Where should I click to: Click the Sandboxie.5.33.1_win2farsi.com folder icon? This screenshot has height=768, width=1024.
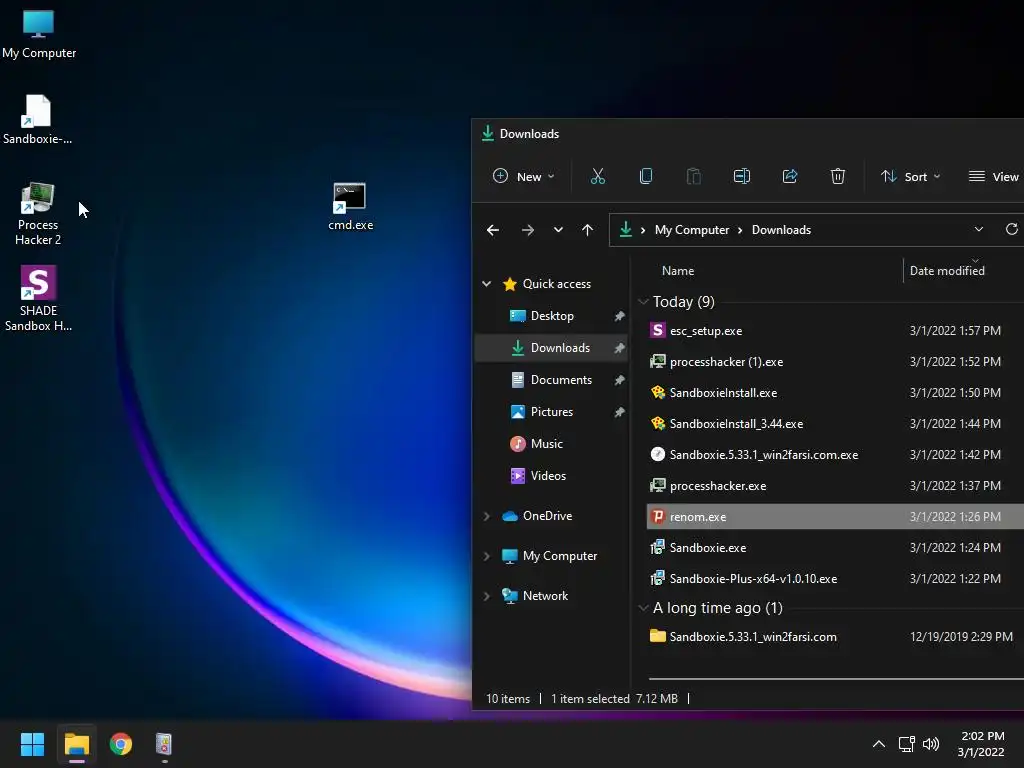658,636
